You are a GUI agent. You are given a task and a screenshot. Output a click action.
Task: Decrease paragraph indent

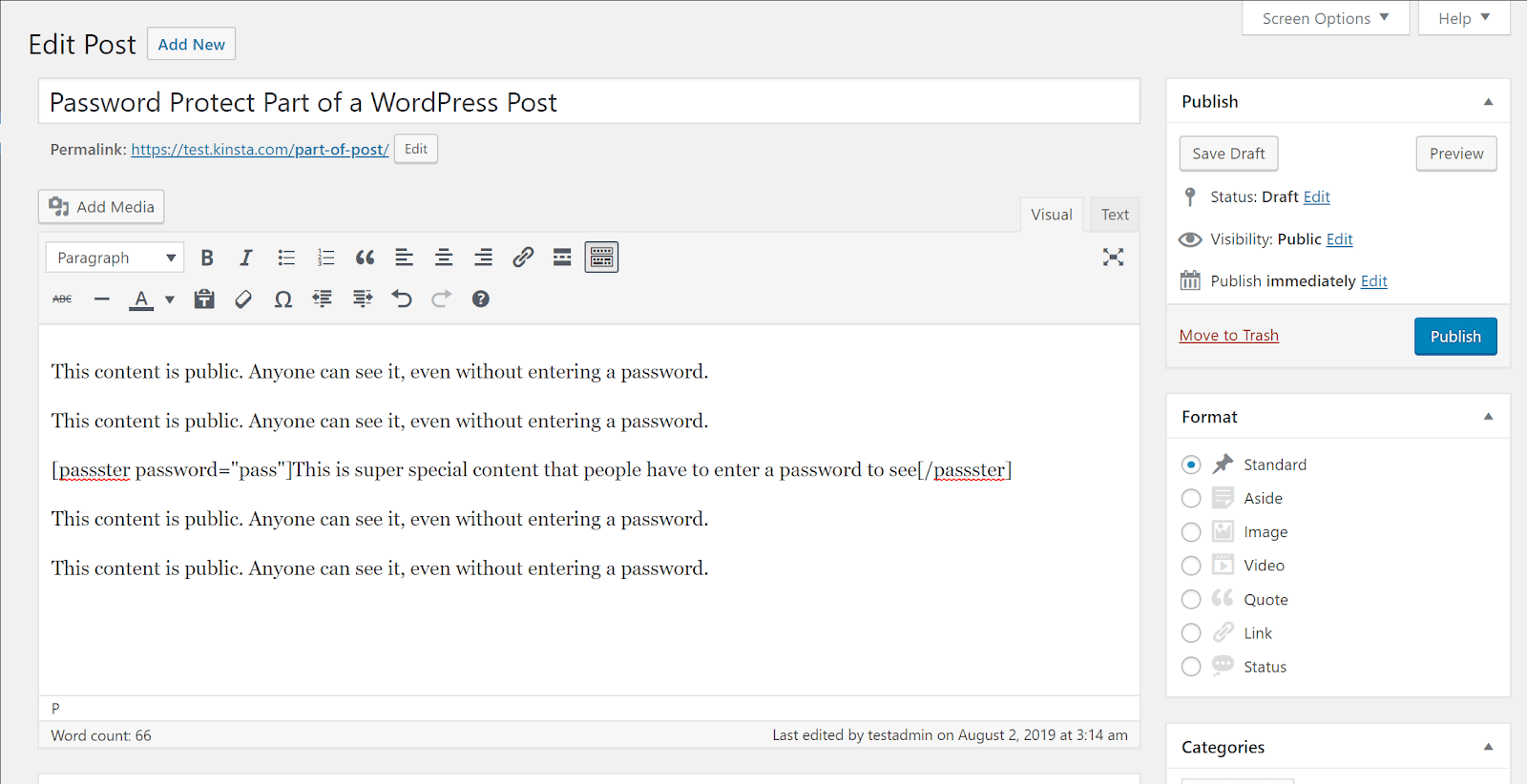(323, 299)
